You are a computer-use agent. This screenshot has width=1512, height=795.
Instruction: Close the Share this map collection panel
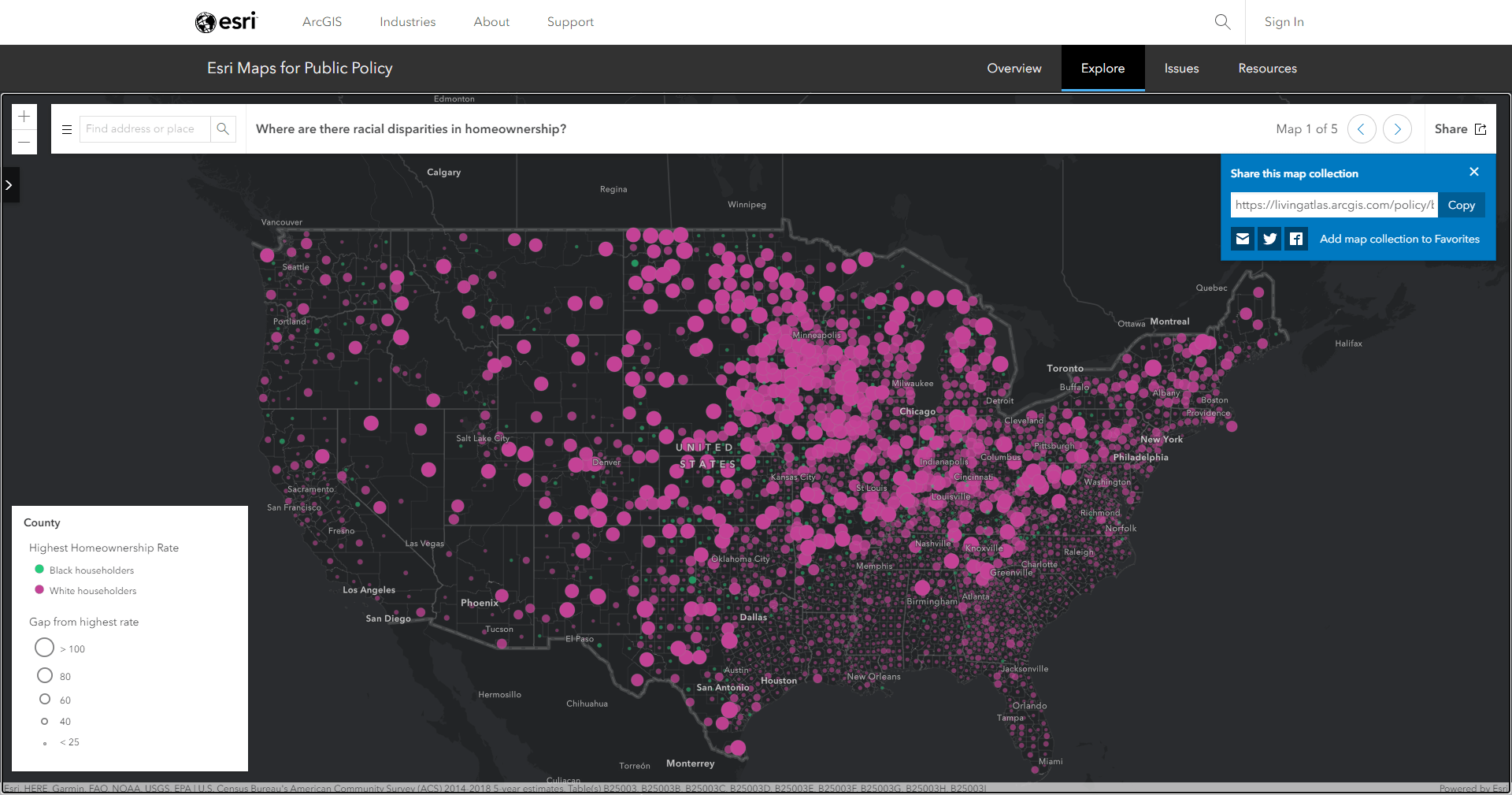(1474, 172)
